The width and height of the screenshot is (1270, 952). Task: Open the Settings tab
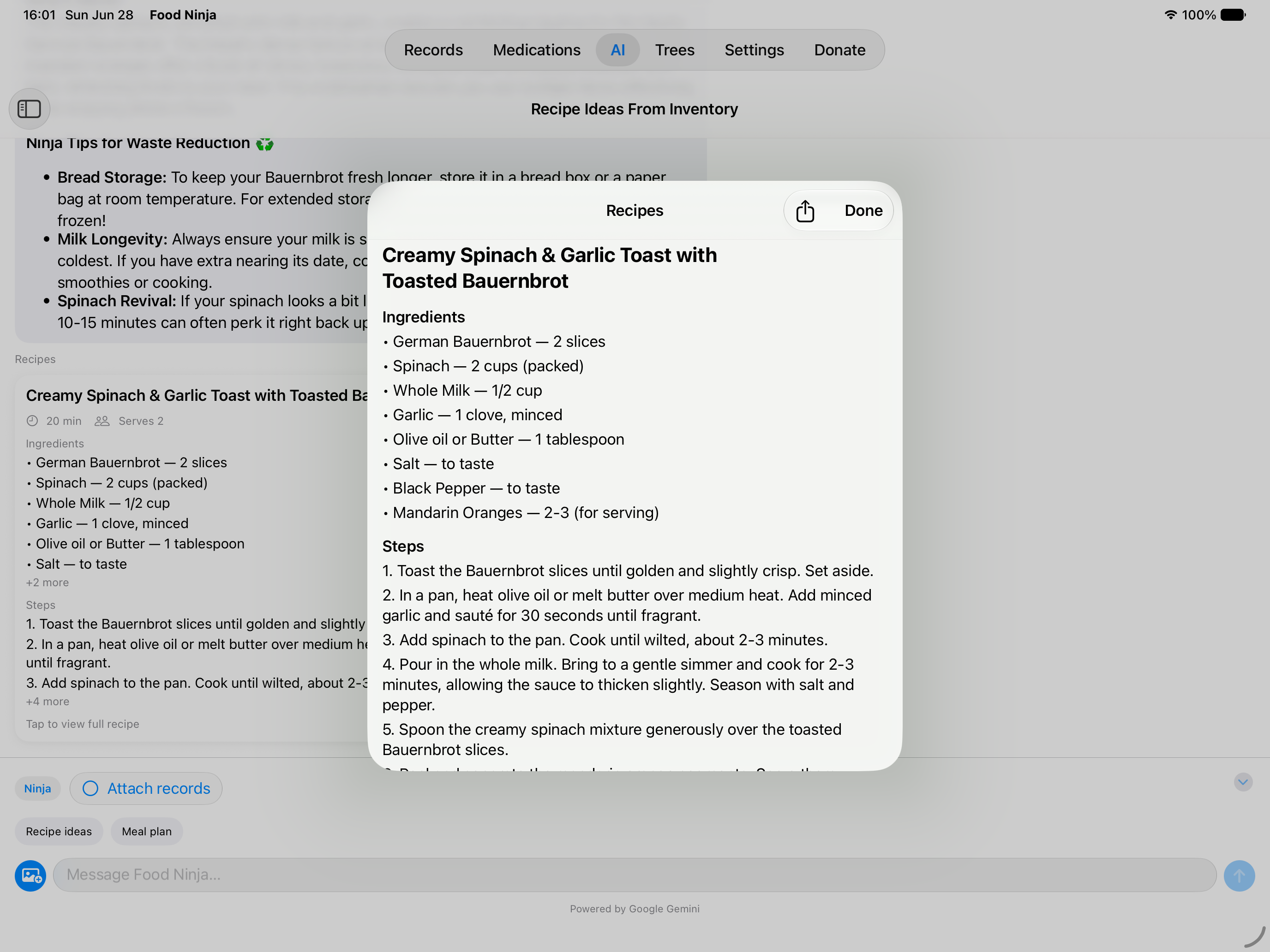click(x=754, y=50)
